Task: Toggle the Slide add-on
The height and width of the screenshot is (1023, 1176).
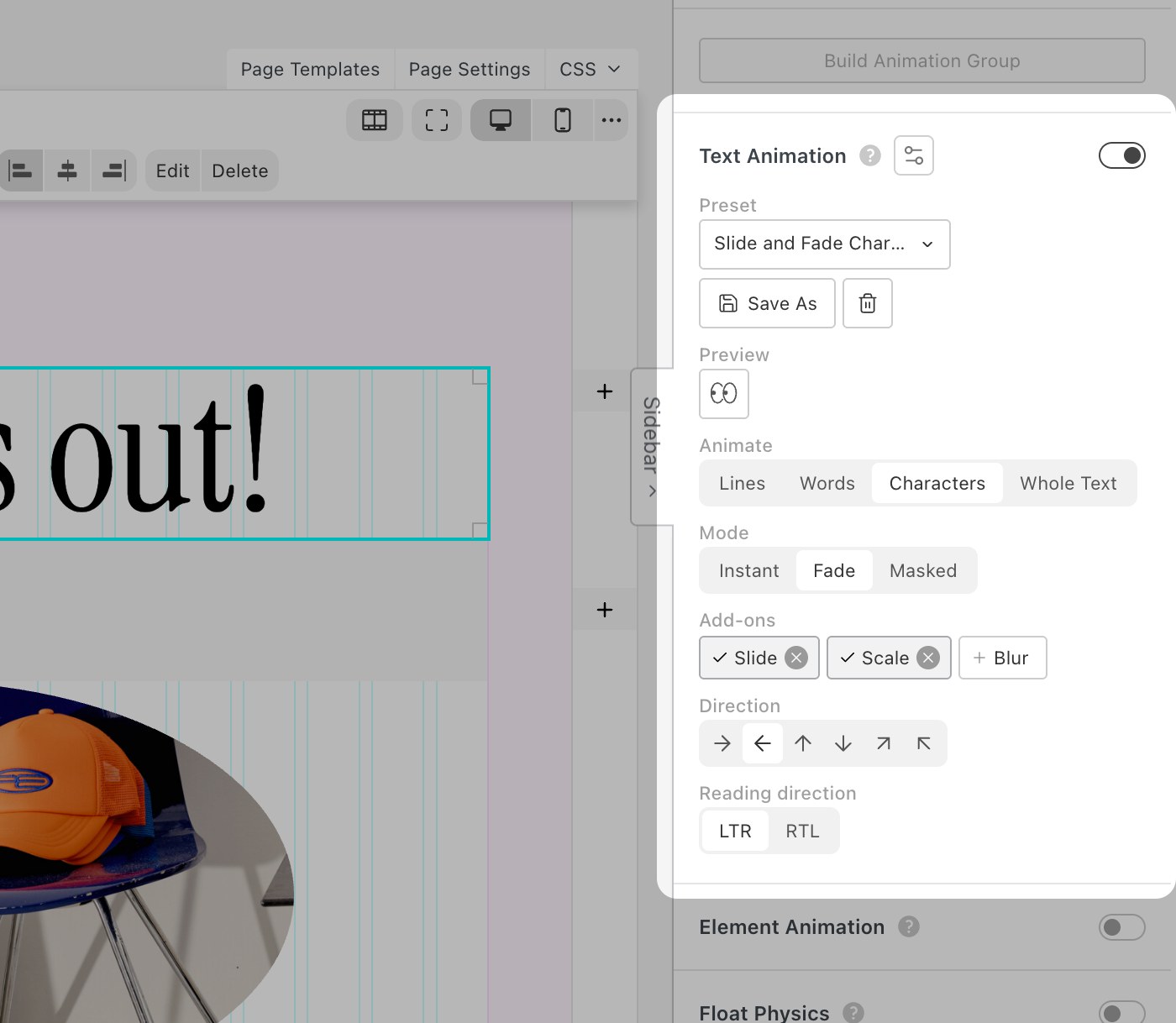Action: point(745,658)
